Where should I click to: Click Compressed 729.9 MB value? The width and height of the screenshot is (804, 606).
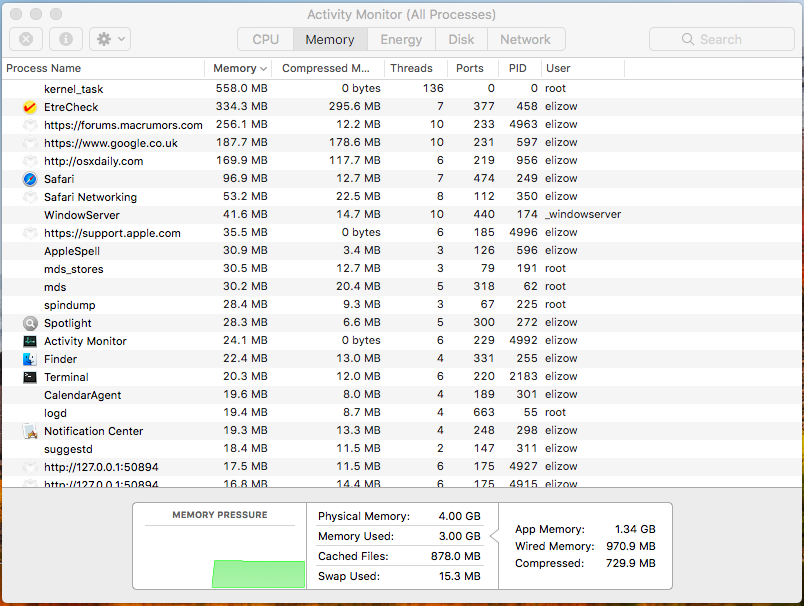pyautogui.click(x=631, y=563)
